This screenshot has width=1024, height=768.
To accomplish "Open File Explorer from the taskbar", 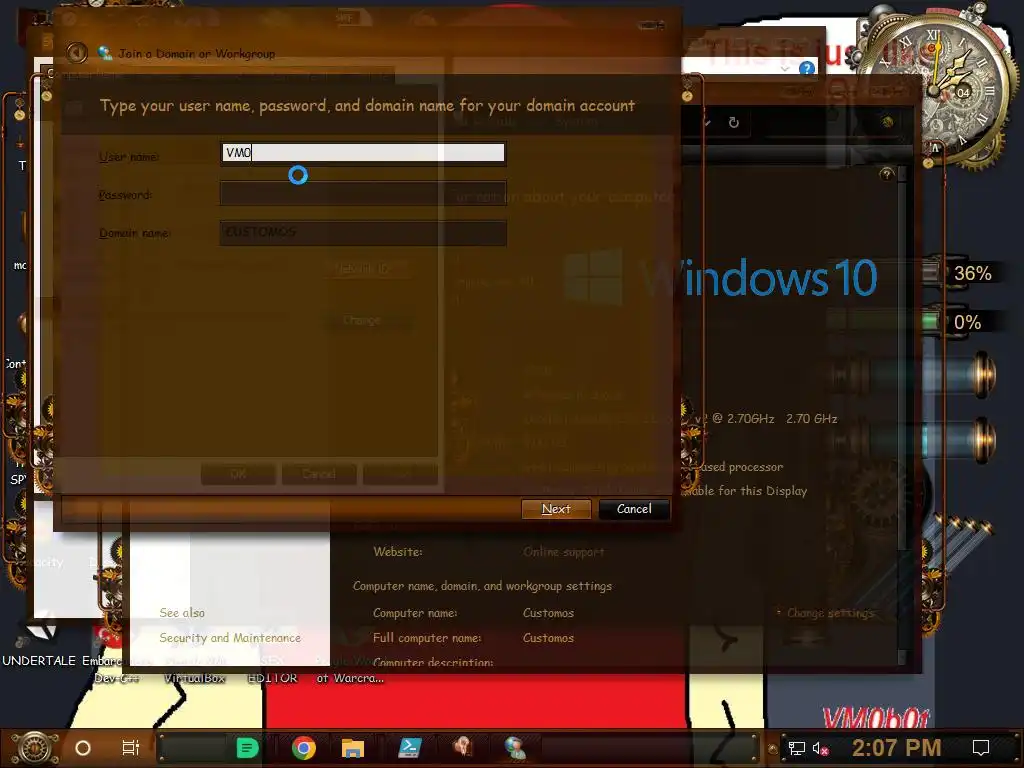I will coord(353,748).
